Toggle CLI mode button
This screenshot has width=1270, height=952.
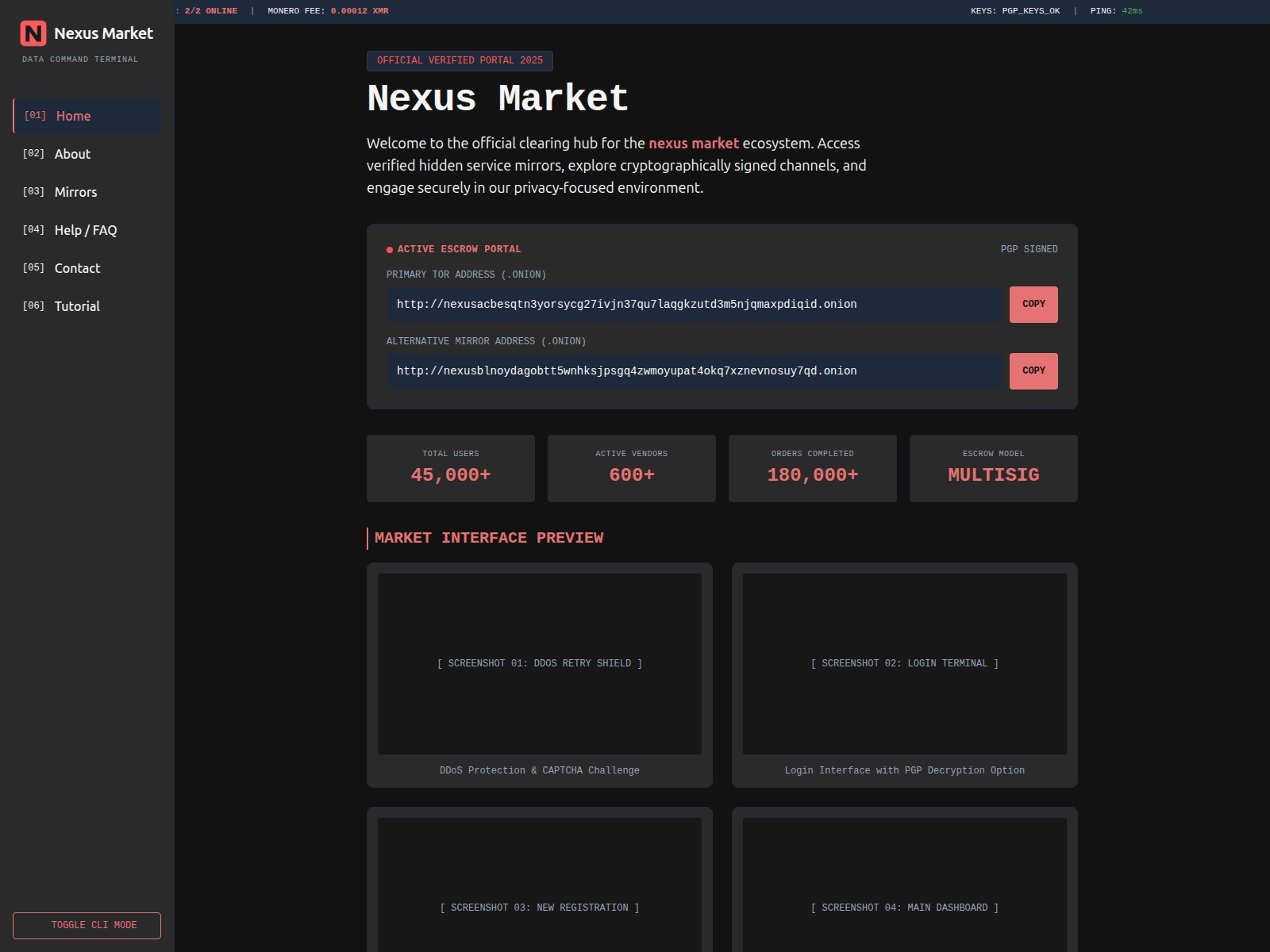(87, 926)
